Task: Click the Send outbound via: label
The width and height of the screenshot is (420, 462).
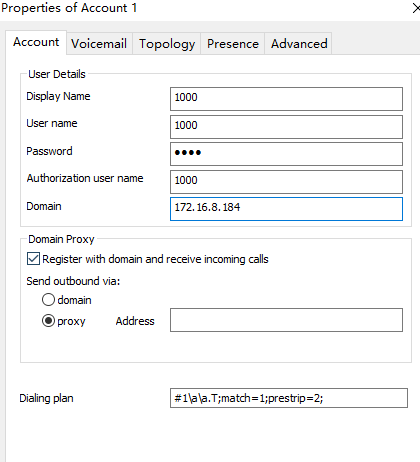Action: [x=73, y=281]
